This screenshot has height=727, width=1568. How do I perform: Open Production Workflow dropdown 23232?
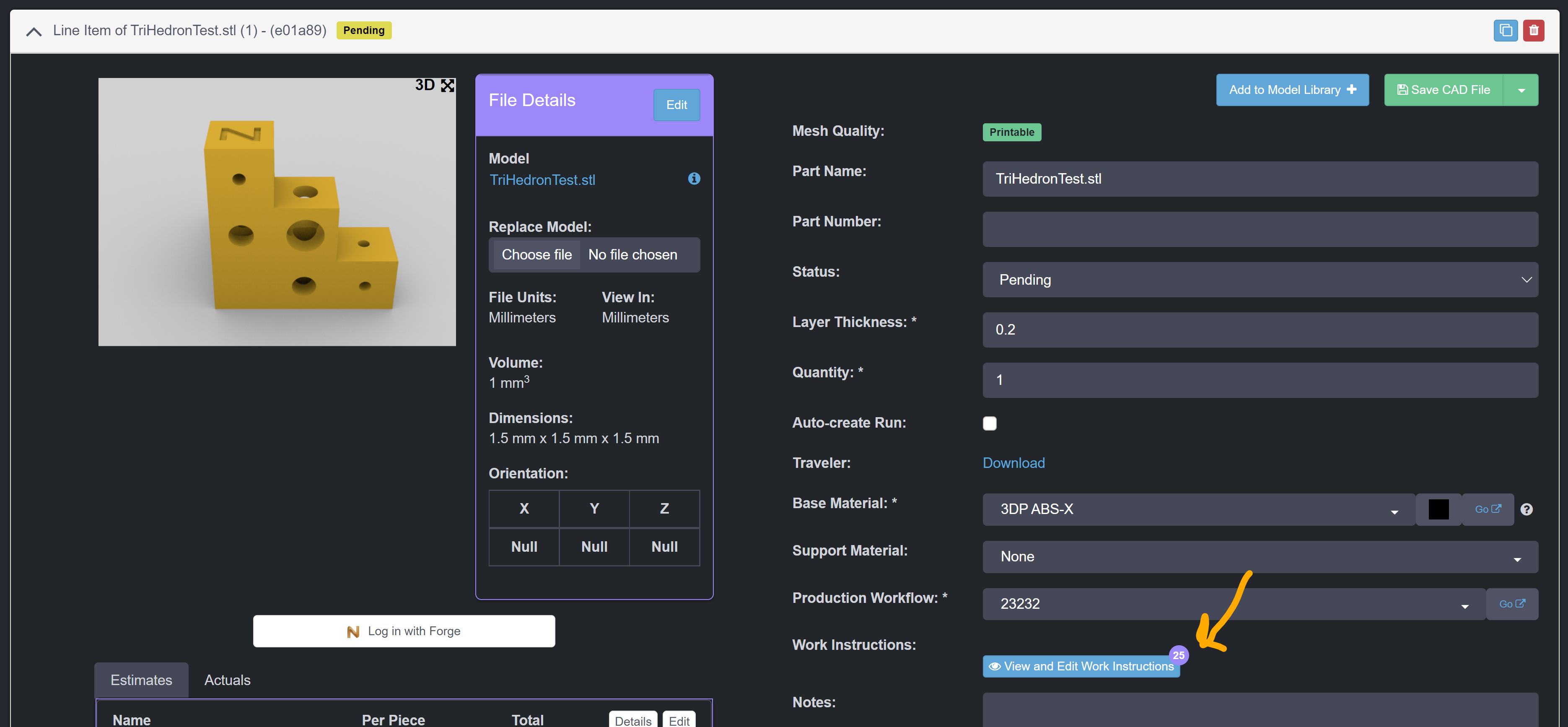point(1234,604)
